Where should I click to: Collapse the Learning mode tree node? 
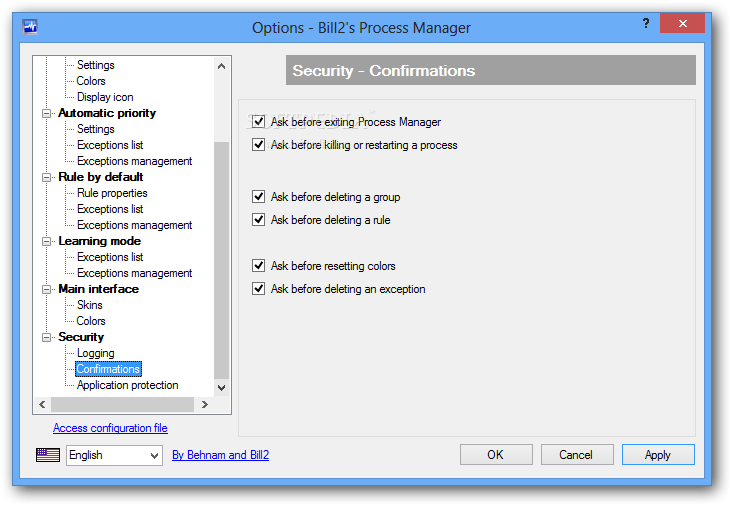(x=46, y=241)
